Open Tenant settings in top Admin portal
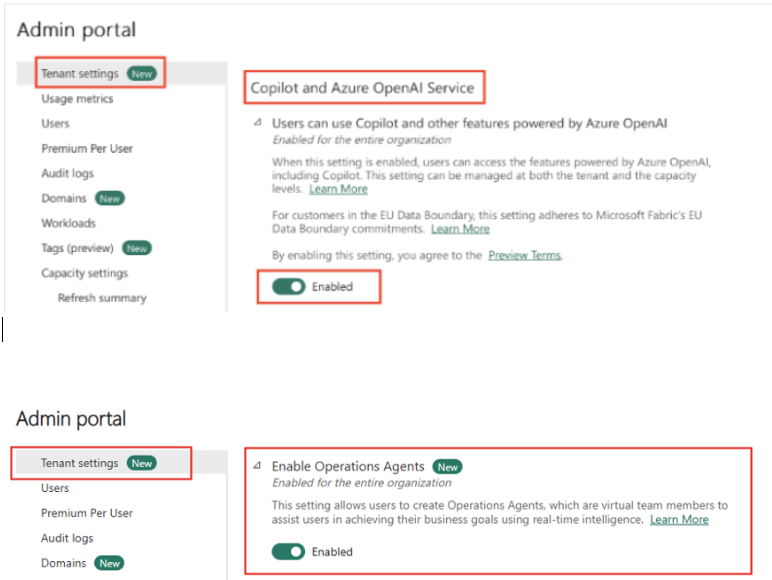This screenshot has width=772, height=580. coord(80,73)
